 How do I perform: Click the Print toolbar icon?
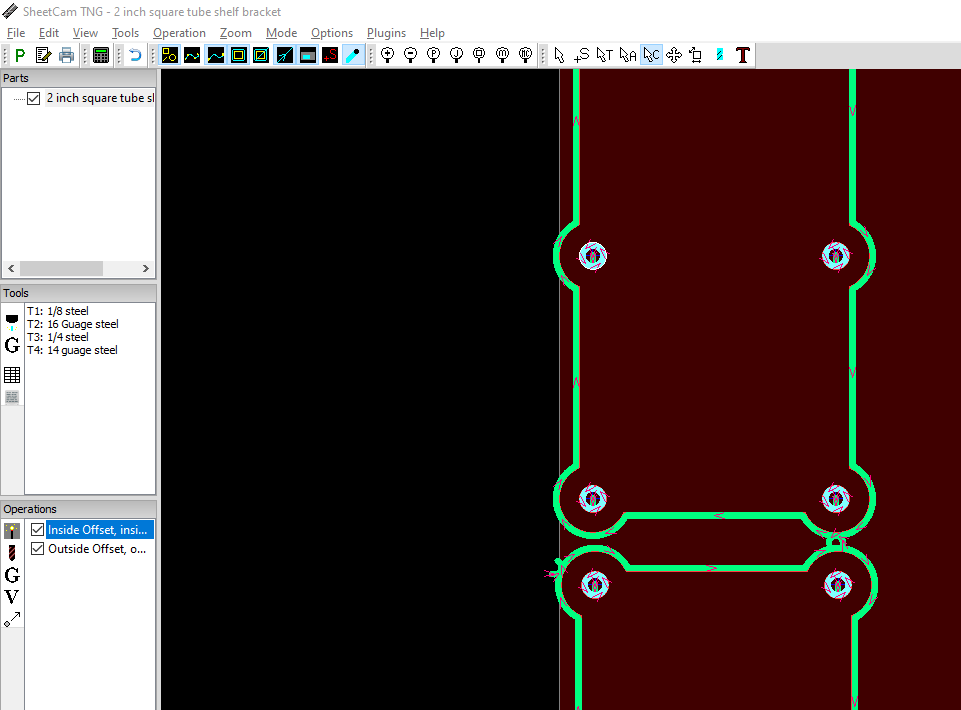(66, 55)
